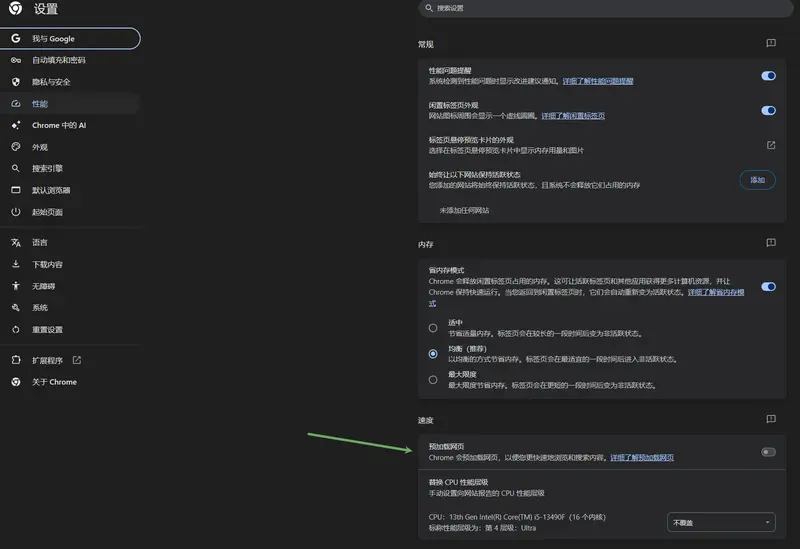800x549 pixels.
Task: Click the 始终让以下网站保持活跃状态 title
Action: point(474,174)
